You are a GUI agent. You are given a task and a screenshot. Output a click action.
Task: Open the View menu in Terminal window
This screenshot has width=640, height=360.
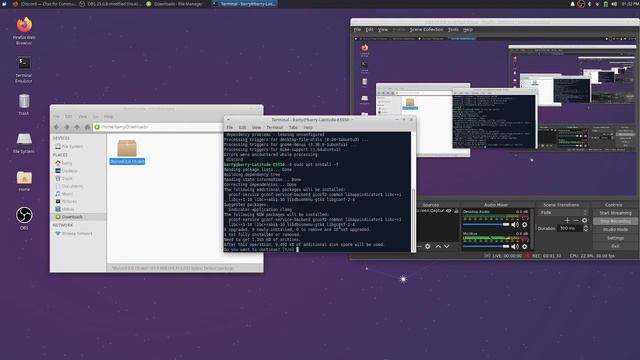(256, 128)
